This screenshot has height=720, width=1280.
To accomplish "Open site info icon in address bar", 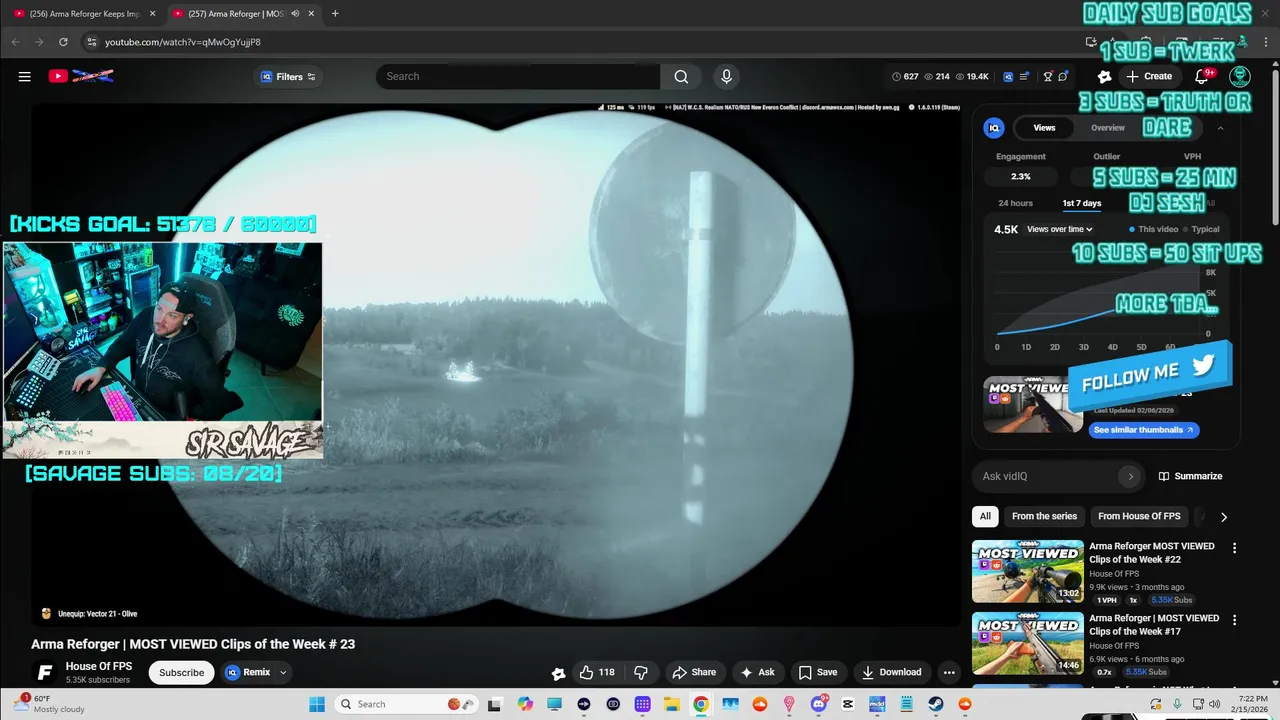I will click(91, 42).
